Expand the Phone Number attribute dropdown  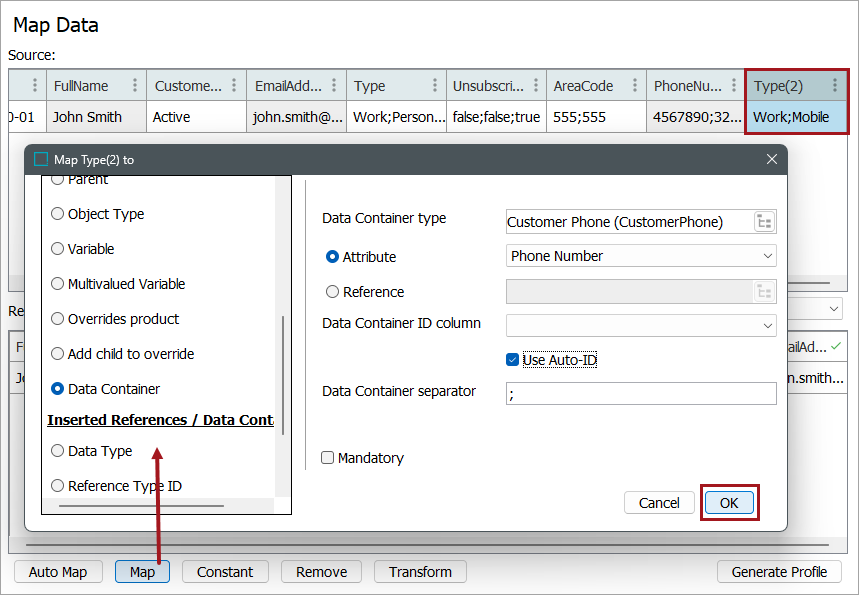click(x=767, y=256)
